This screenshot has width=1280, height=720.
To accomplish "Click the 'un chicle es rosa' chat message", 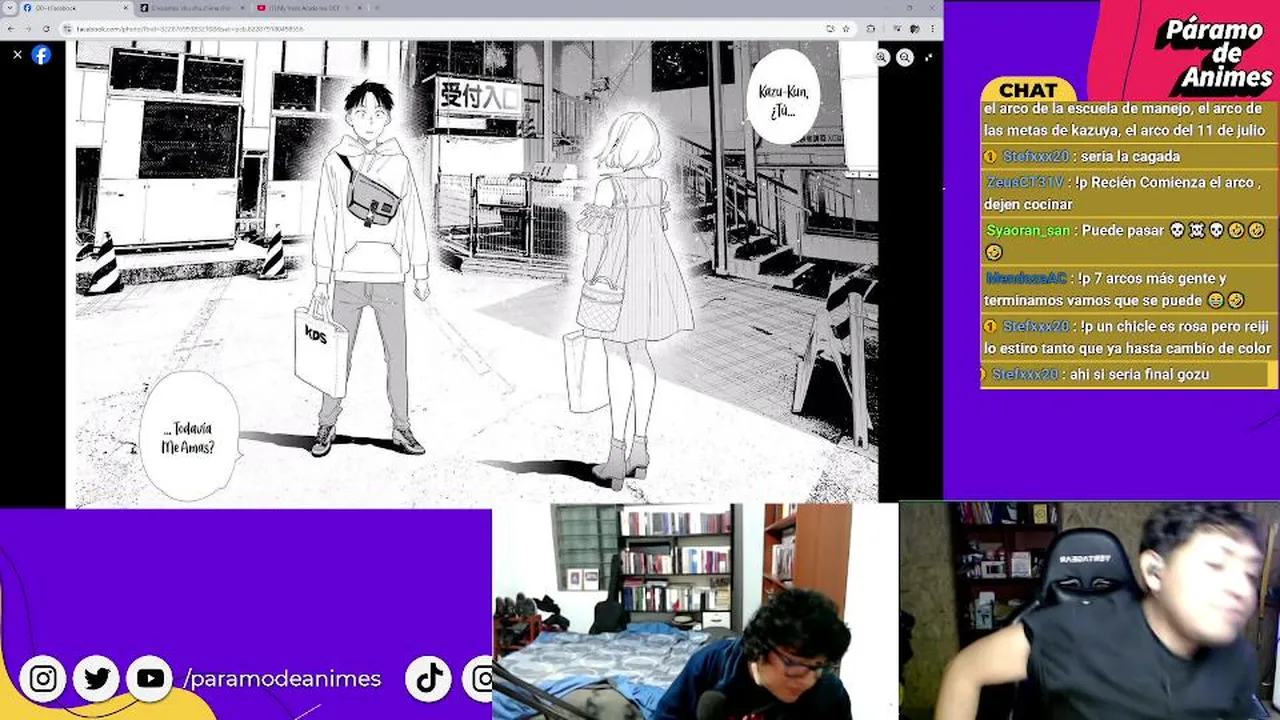I will pos(1130,337).
